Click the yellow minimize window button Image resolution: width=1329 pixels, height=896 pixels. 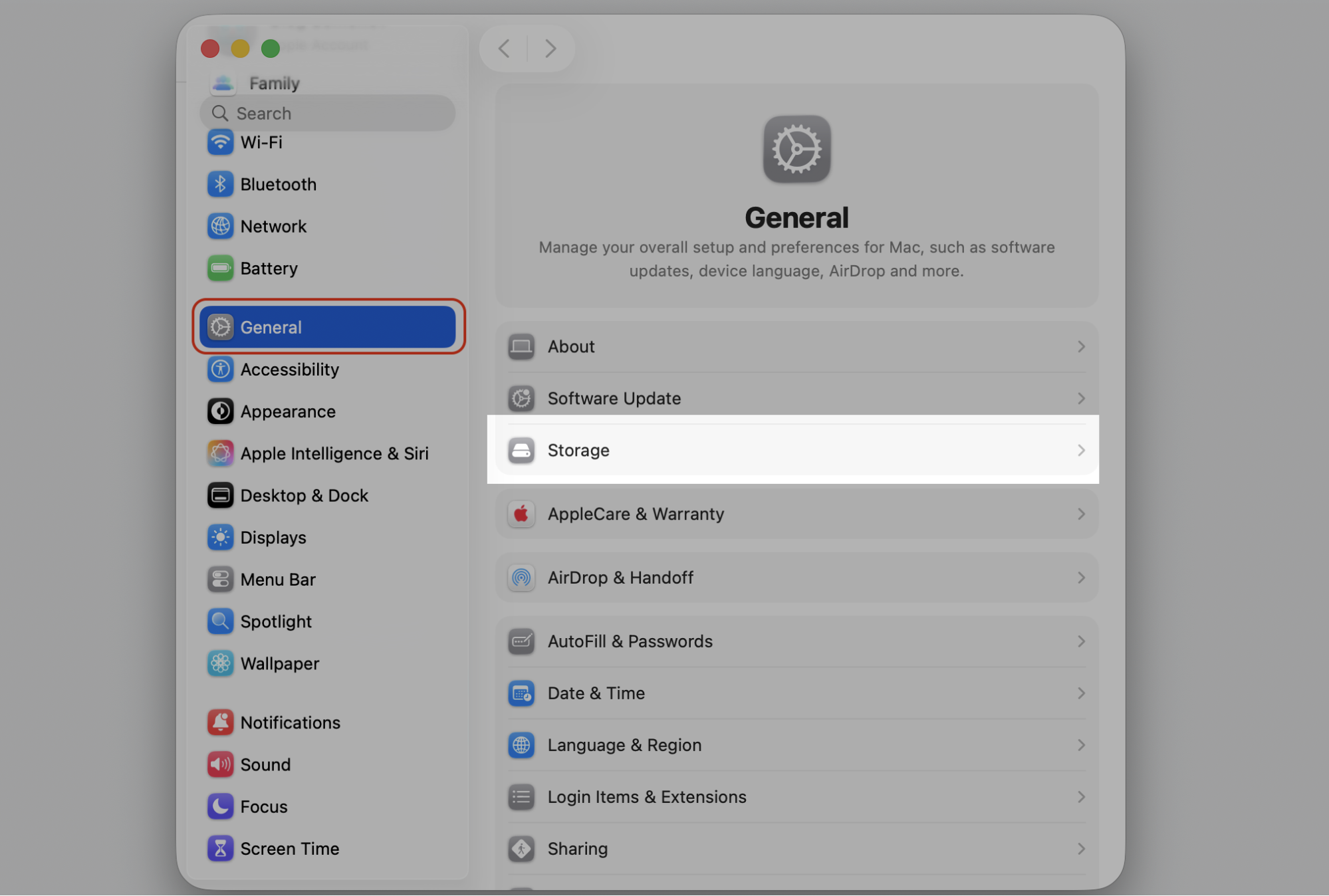(240, 49)
